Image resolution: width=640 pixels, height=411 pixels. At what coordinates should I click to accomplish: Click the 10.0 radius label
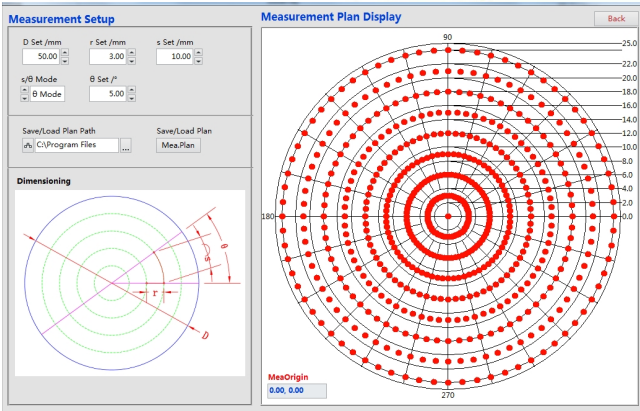(629, 147)
